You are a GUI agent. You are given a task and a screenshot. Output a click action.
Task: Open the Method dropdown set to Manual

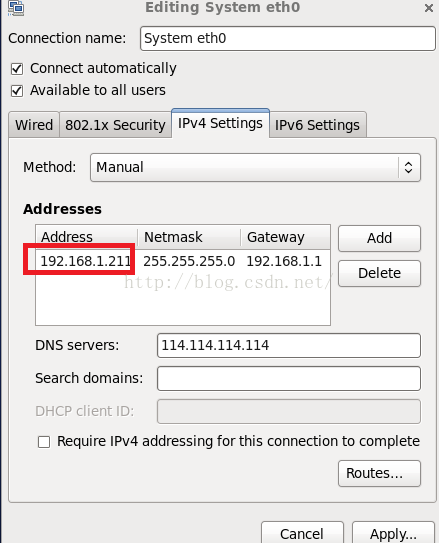point(256,168)
